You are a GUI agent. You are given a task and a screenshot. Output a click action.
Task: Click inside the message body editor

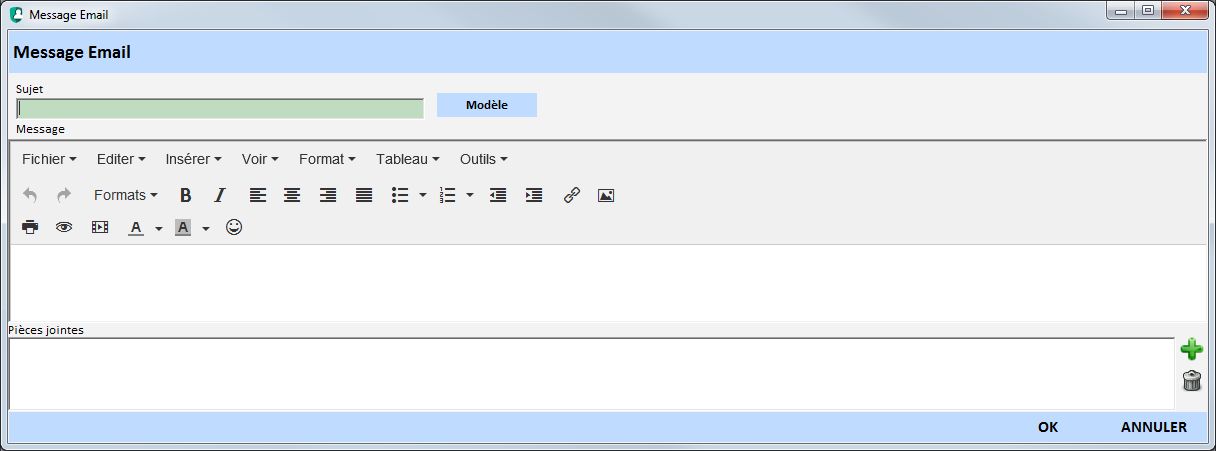click(x=608, y=282)
